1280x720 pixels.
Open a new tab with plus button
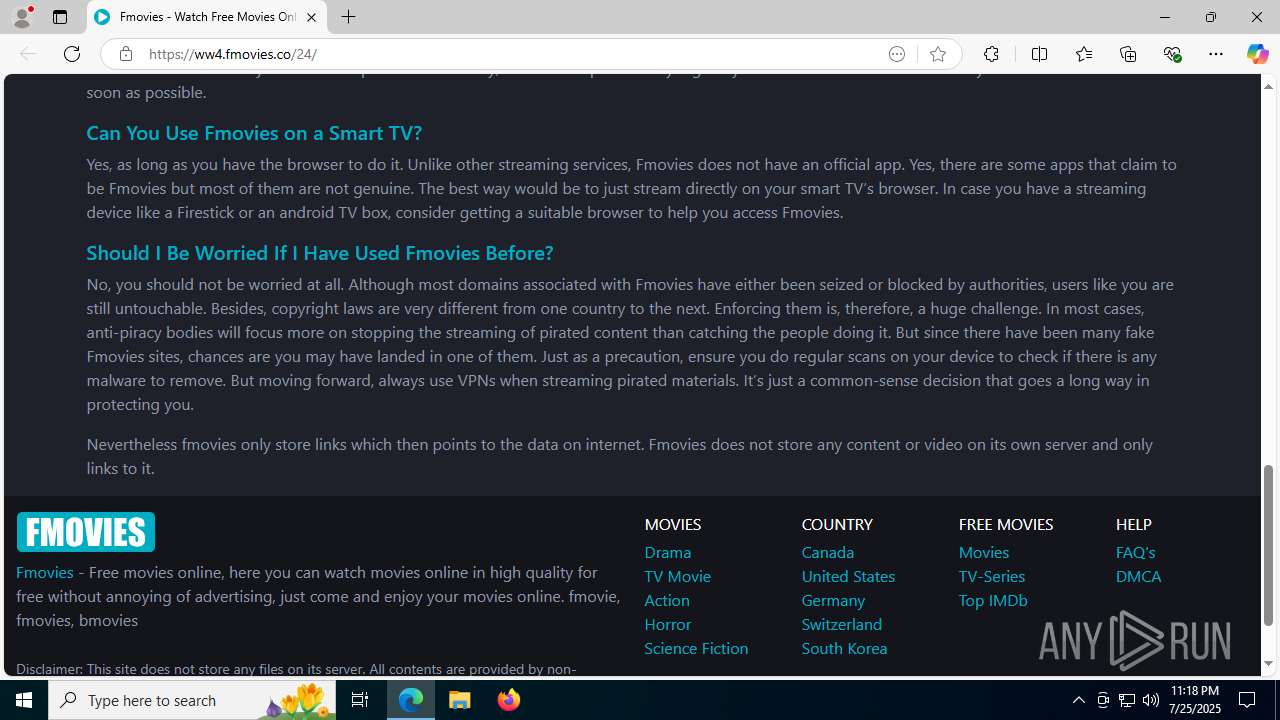coord(349,17)
